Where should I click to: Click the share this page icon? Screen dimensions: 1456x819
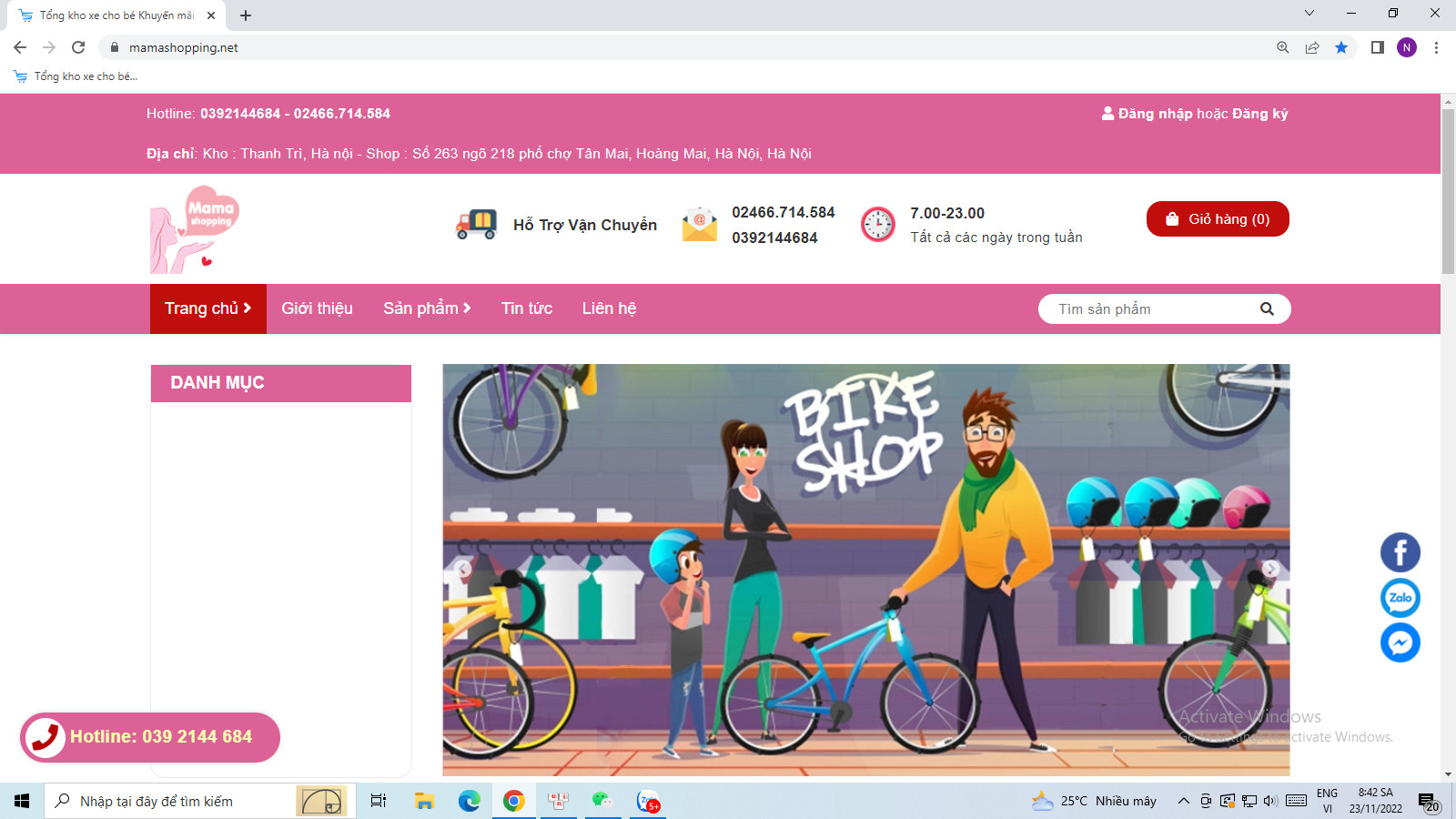tap(1312, 47)
